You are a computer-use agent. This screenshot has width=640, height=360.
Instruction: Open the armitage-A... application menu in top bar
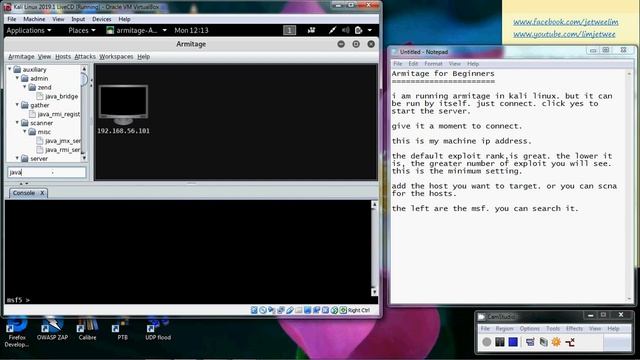pos(136,30)
